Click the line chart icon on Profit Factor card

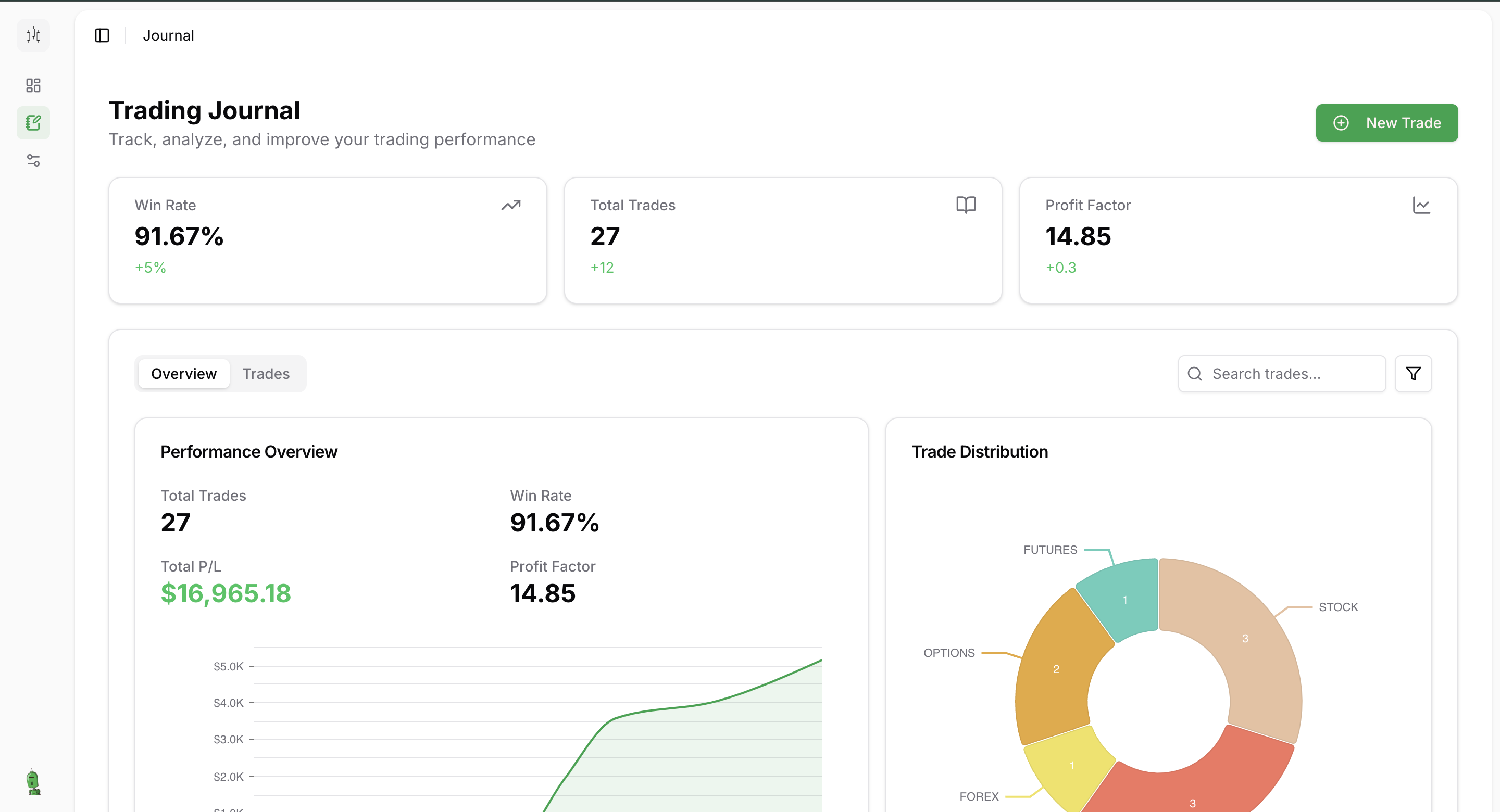(x=1421, y=205)
